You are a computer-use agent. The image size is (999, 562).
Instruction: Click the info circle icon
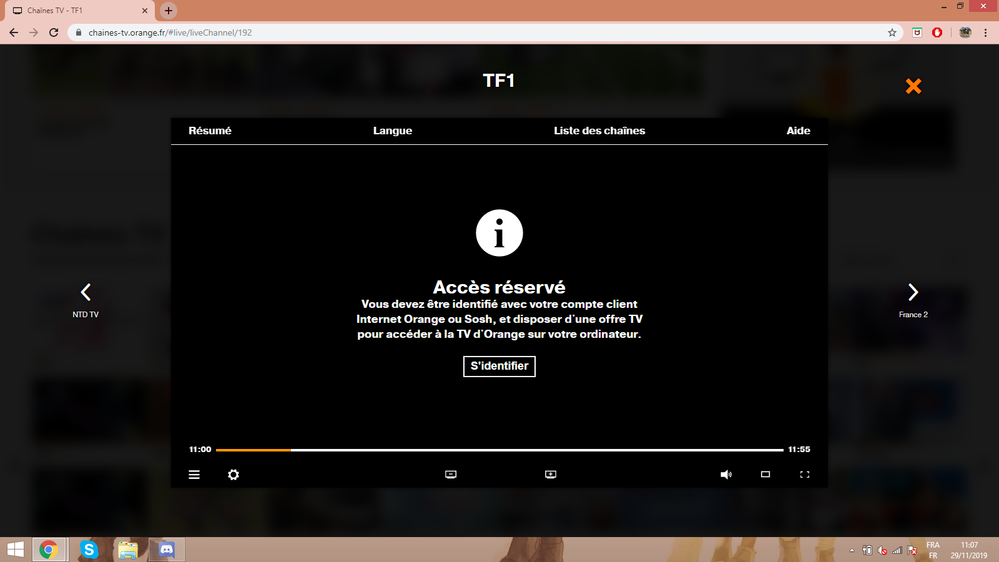tap(499, 233)
